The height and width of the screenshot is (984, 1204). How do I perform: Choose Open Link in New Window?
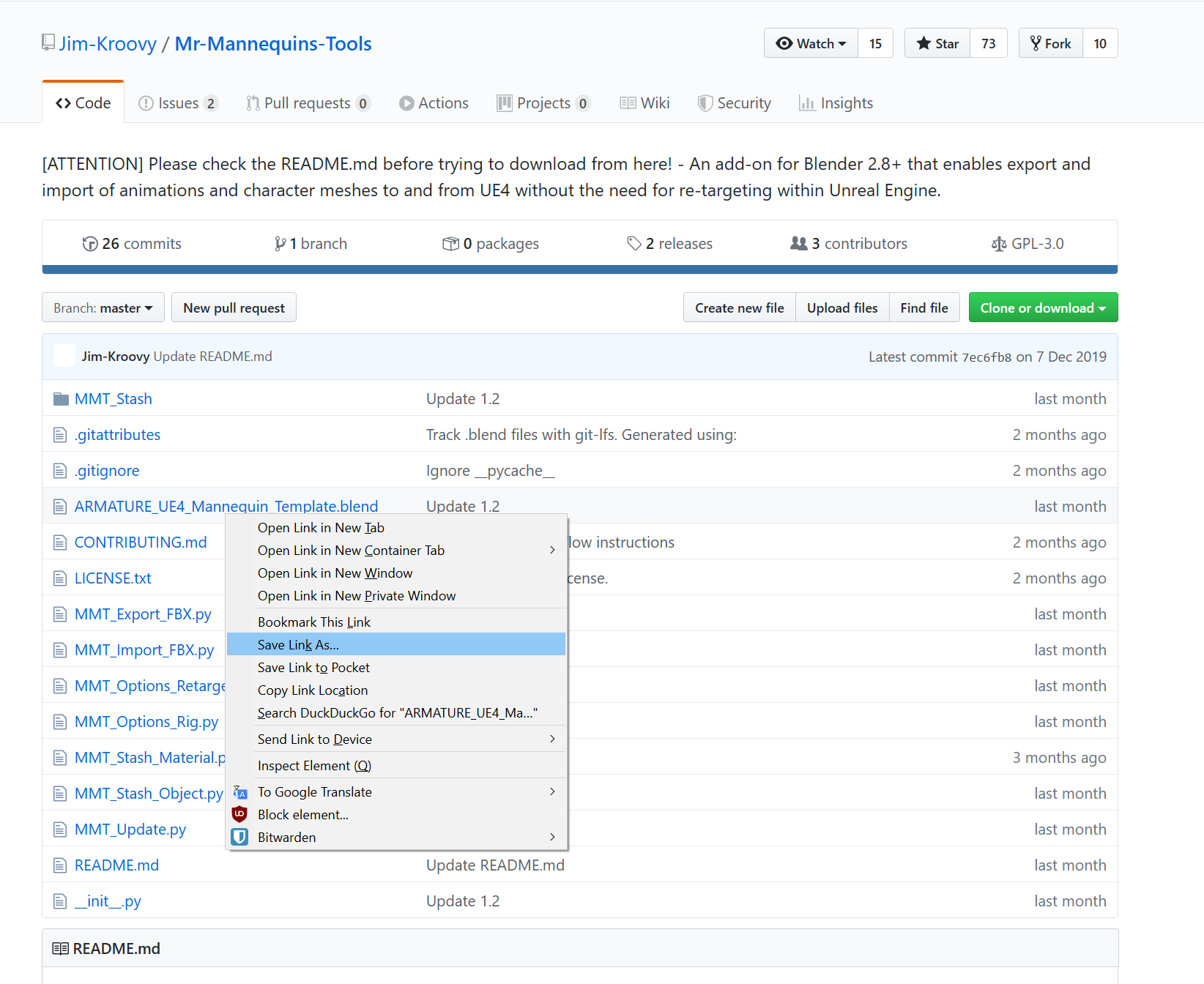396,573
